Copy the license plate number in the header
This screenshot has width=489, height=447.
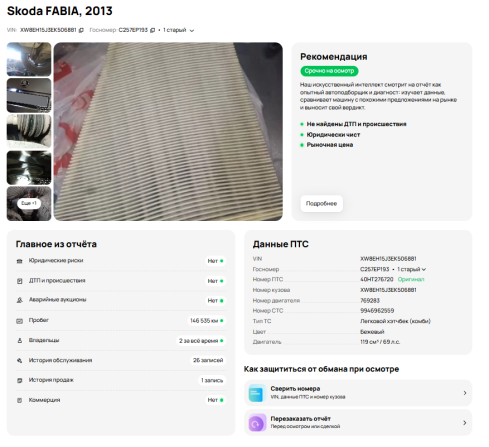point(153,30)
